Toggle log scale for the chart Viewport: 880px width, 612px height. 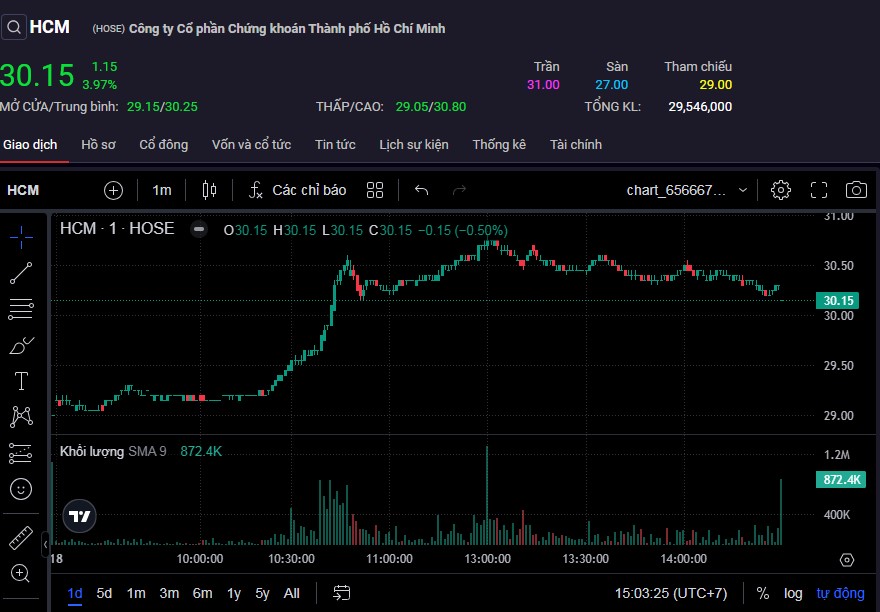tap(793, 593)
